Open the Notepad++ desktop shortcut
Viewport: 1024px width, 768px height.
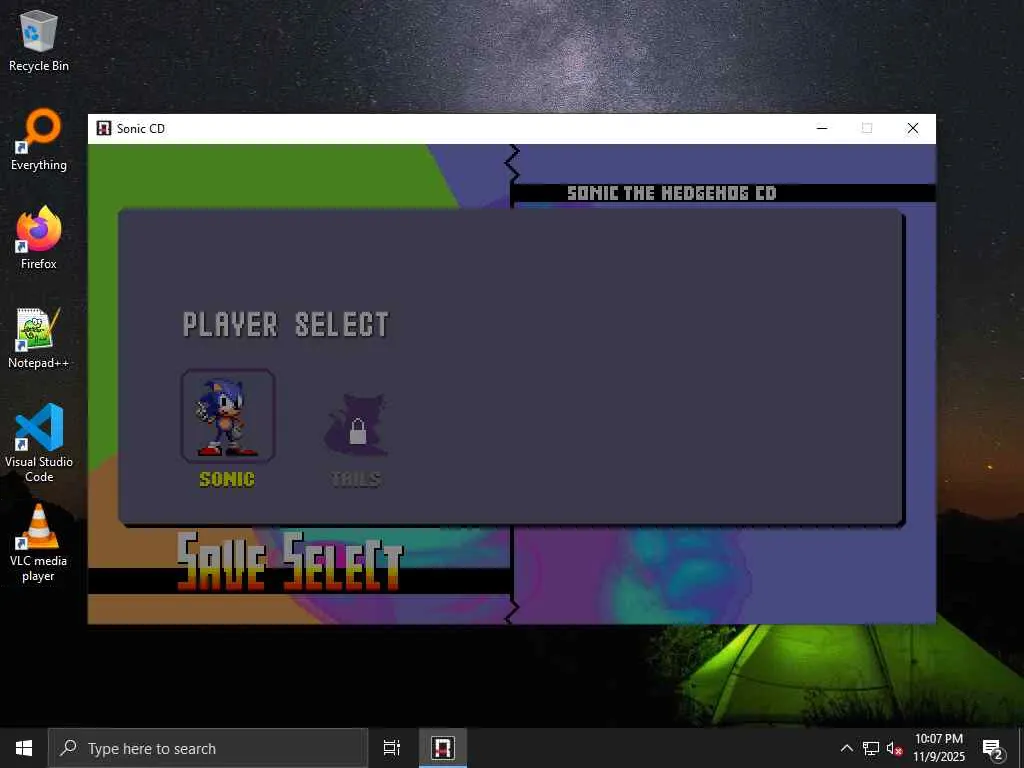coord(39,338)
